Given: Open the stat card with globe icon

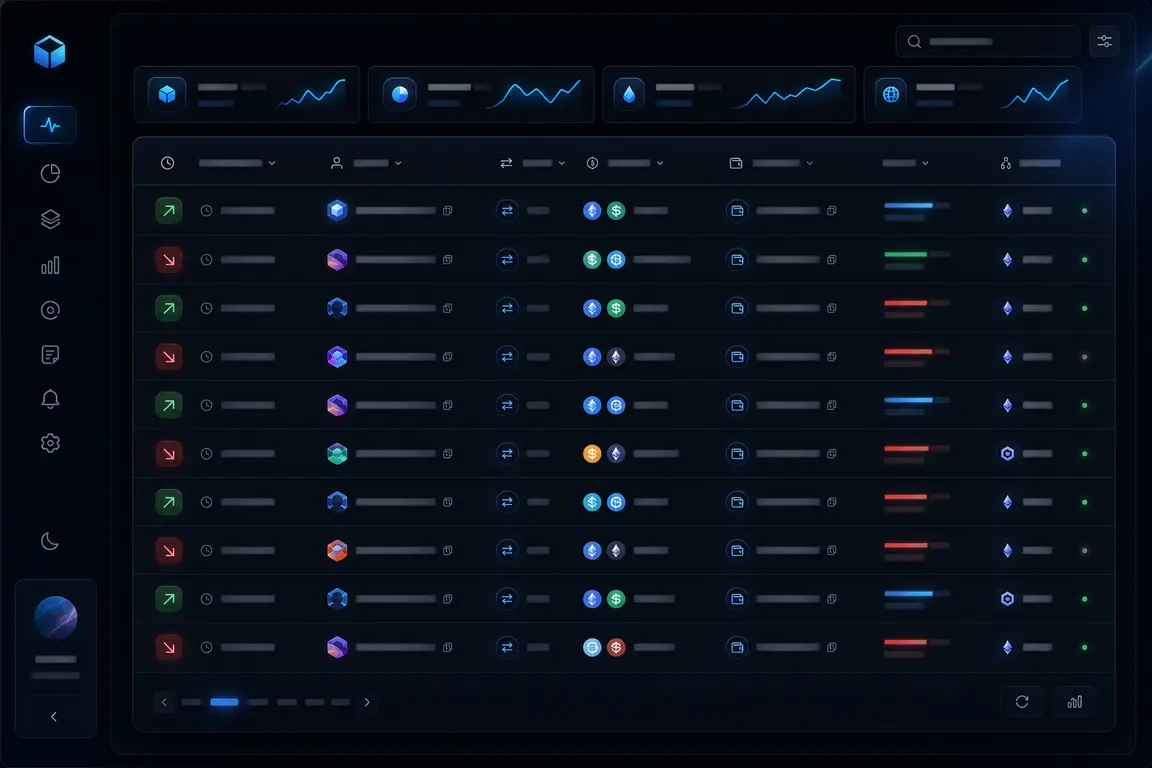Looking at the screenshot, I should pyautogui.click(x=973, y=95).
